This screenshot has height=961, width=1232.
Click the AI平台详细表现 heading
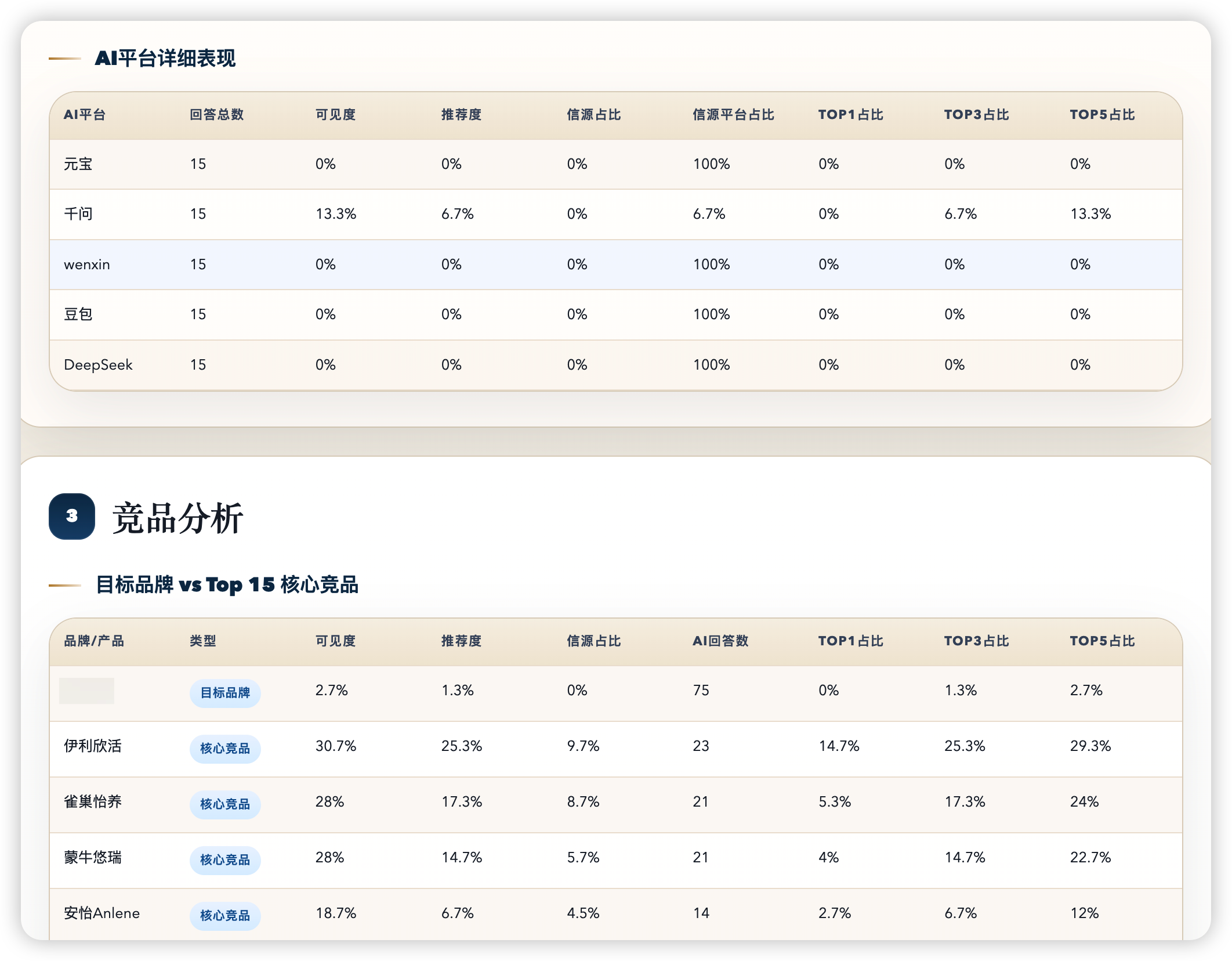coord(165,58)
